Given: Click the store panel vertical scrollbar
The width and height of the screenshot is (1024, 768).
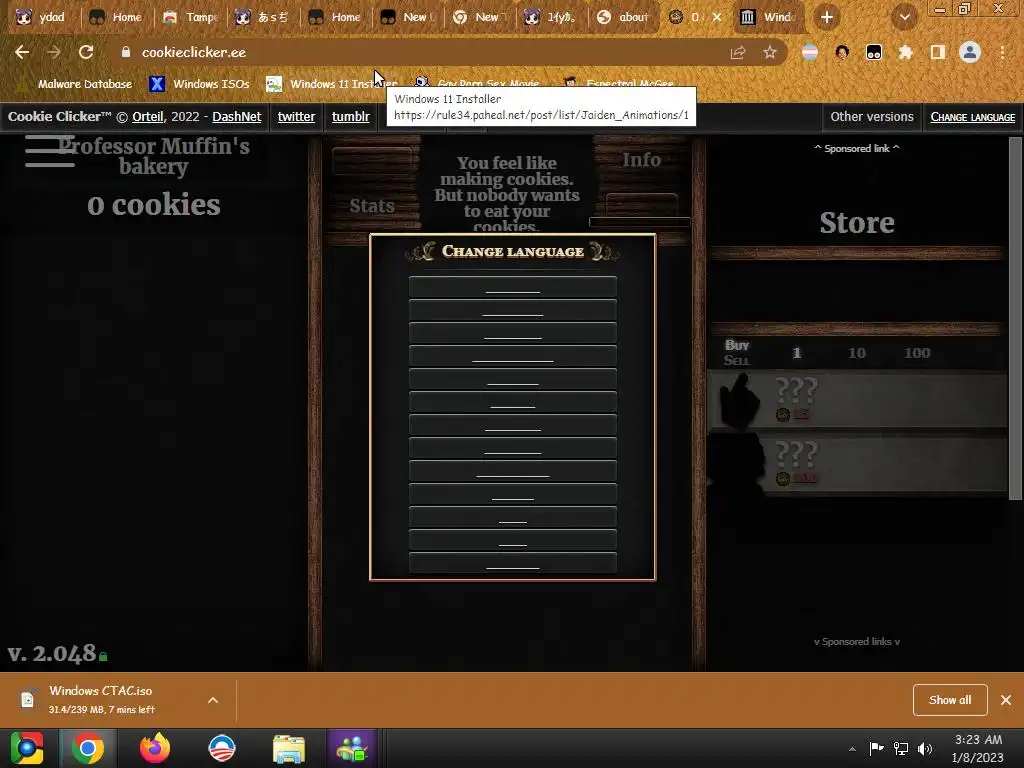Looking at the screenshot, I should pyautogui.click(x=1015, y=319).
